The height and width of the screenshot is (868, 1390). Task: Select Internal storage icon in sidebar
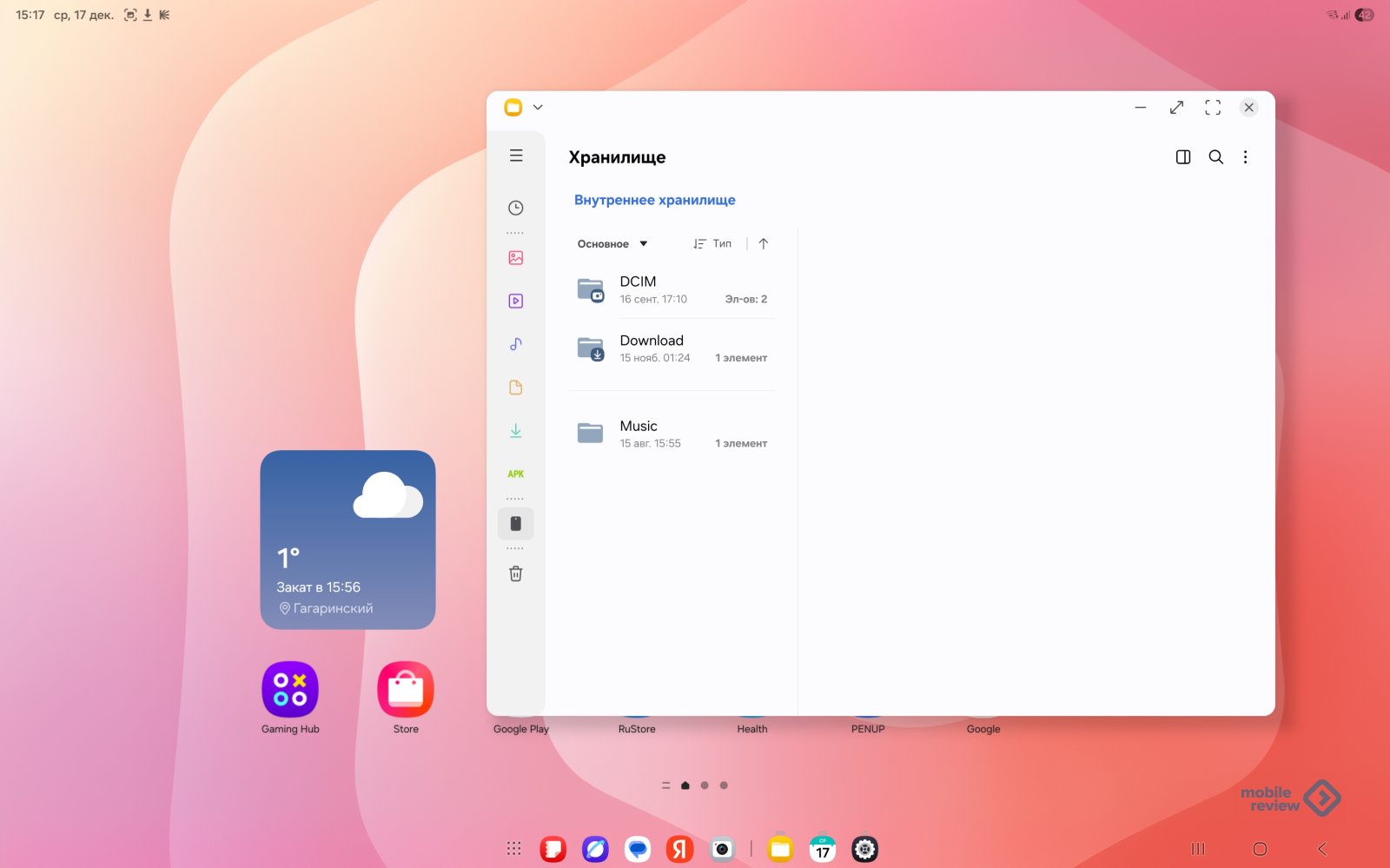[515, 524]
